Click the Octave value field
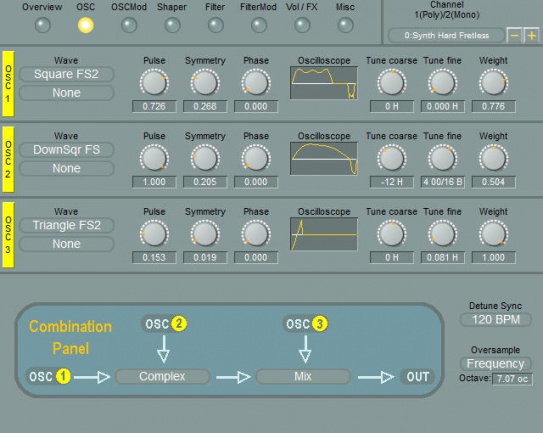543x433 pixels. 512,379
